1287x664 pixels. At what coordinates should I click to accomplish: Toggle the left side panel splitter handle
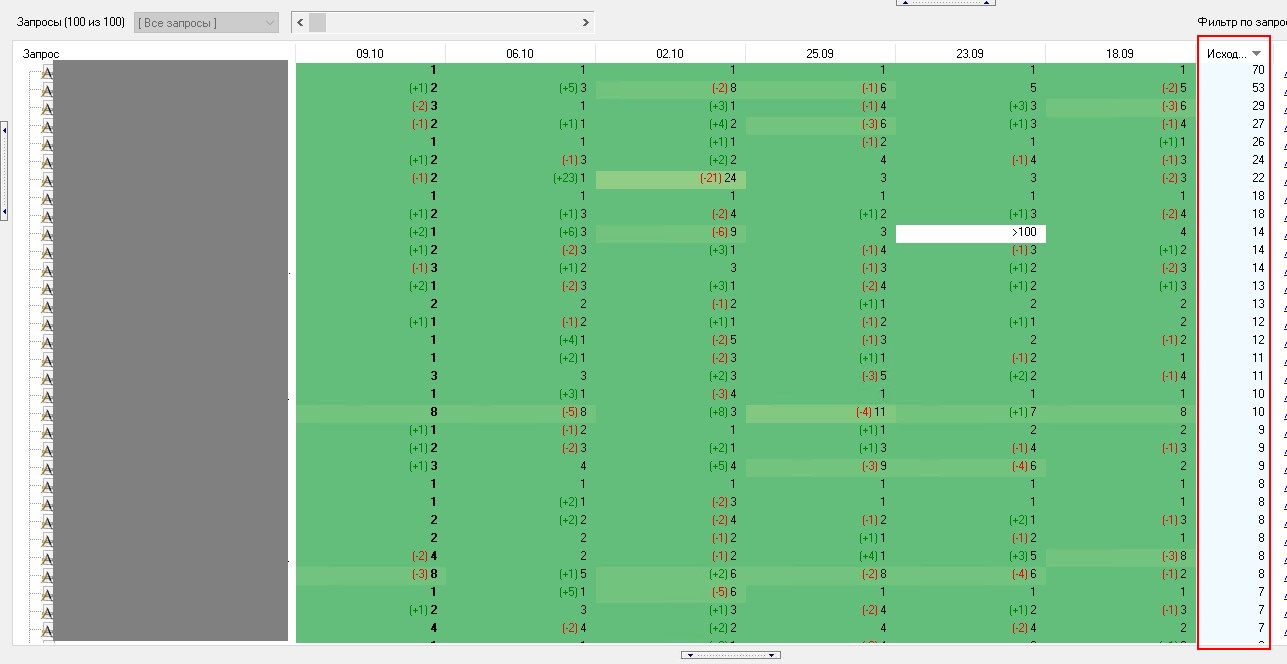[4, 170]
